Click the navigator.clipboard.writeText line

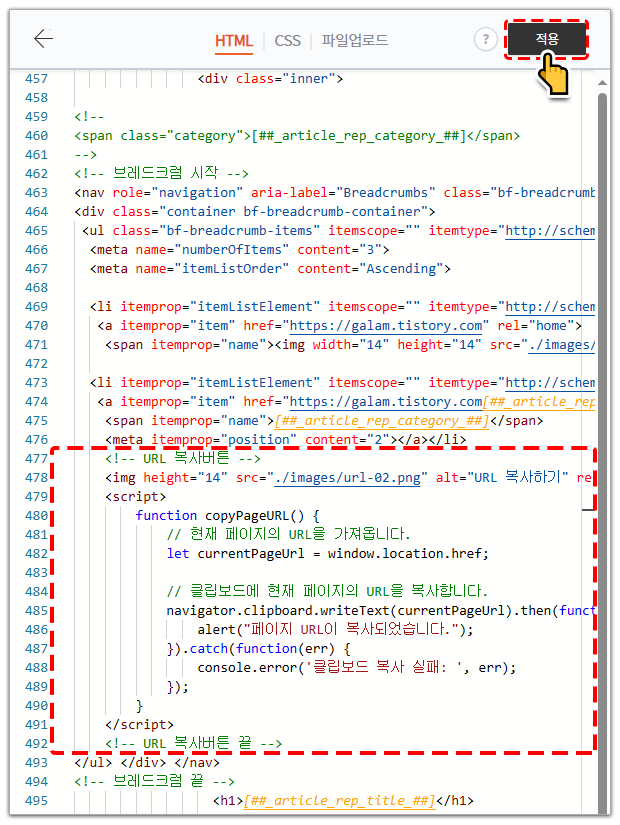click(x=381, y=610)
